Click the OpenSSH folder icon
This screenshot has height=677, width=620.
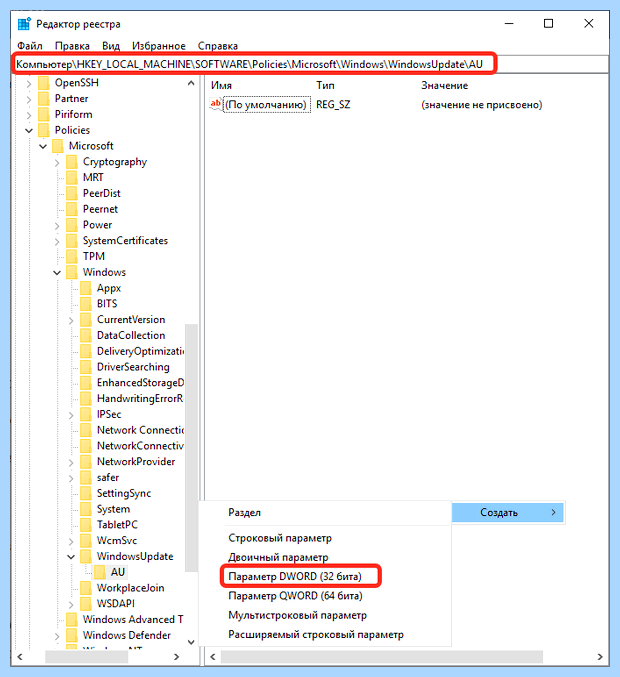click(x=44, y=83)
